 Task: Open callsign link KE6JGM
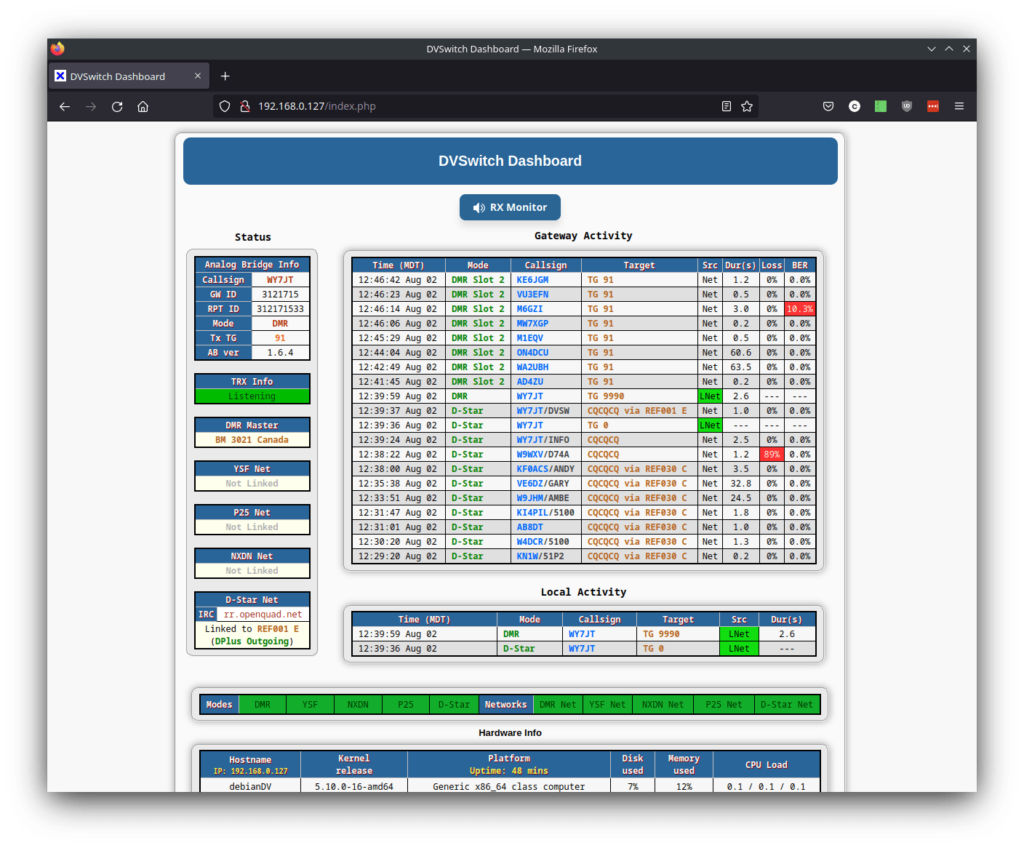click(x=532, y=280)
